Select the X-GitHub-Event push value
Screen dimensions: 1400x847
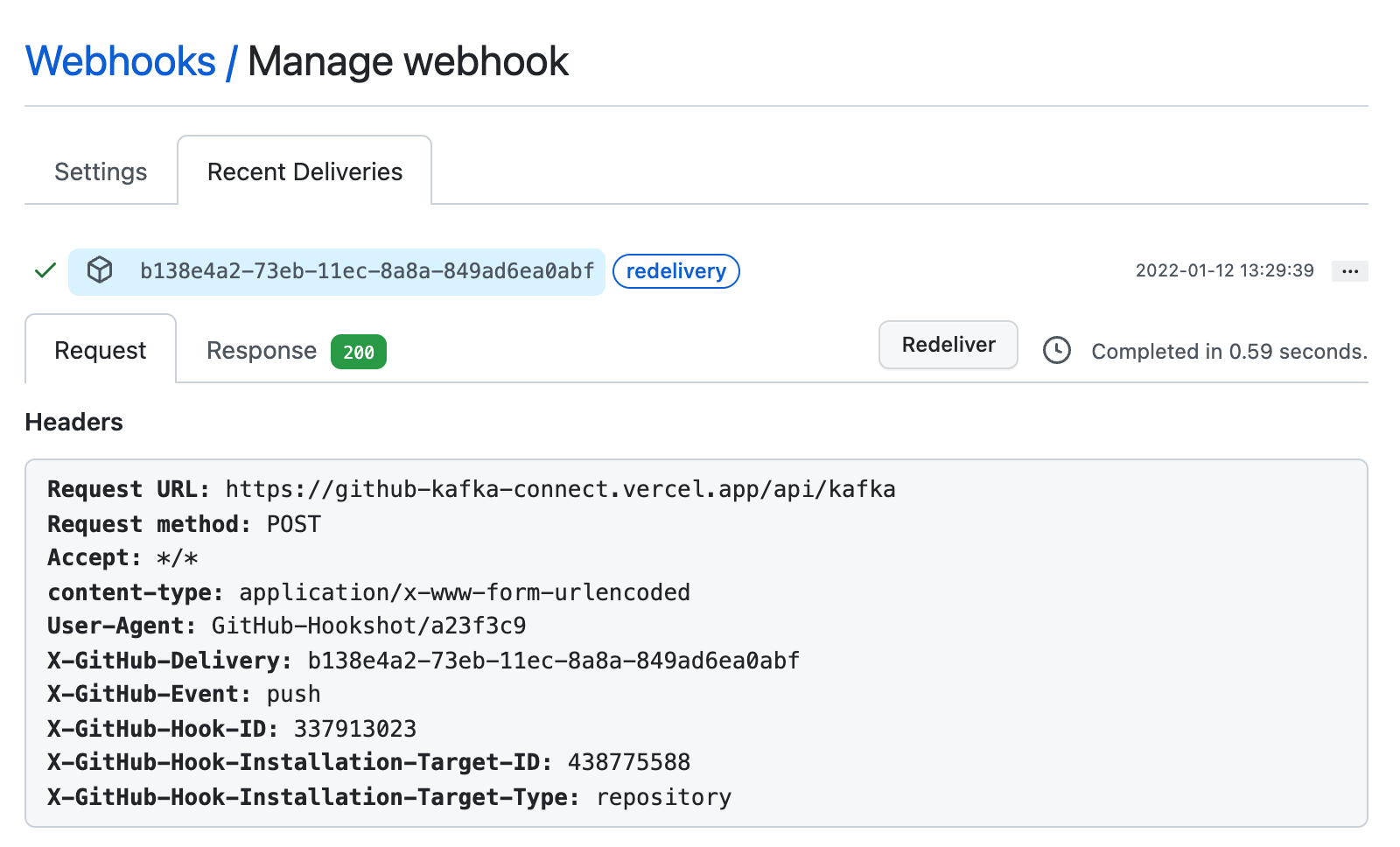pyautogui.click(x=293, y=694)
